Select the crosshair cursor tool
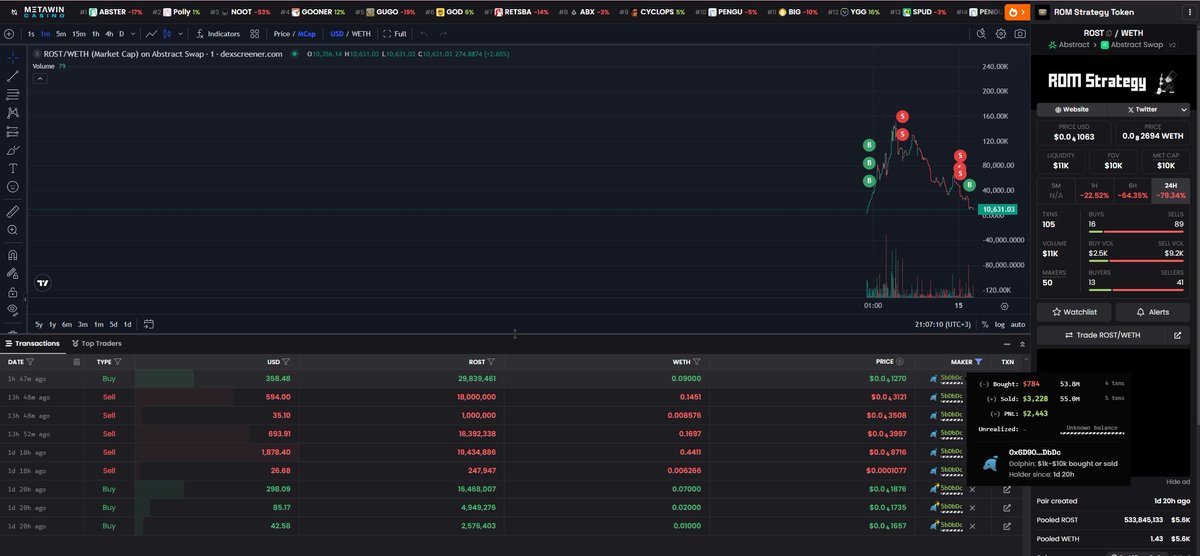The width and height of the screenshot is (1200, 556). click(12, 57)
